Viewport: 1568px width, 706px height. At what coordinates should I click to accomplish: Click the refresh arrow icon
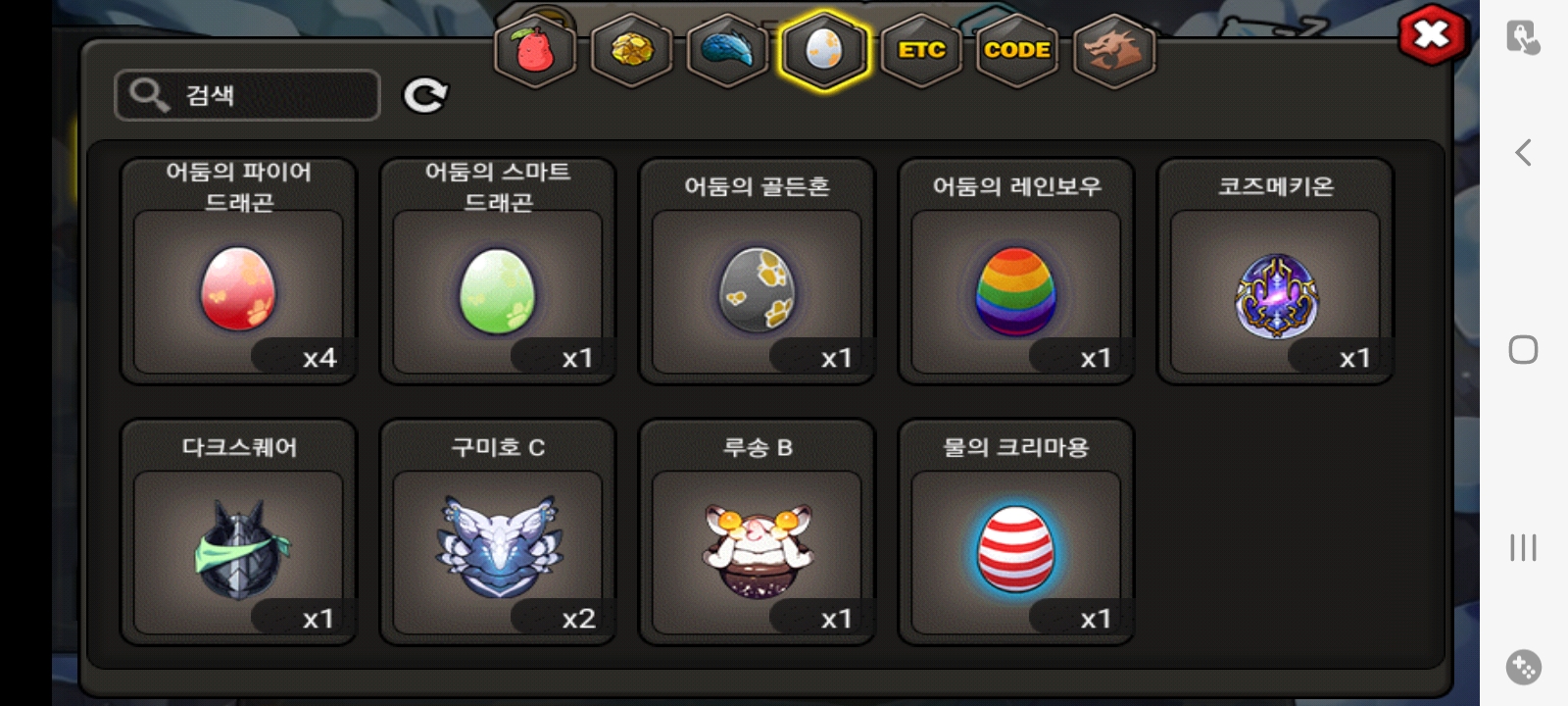coord(425,95)
